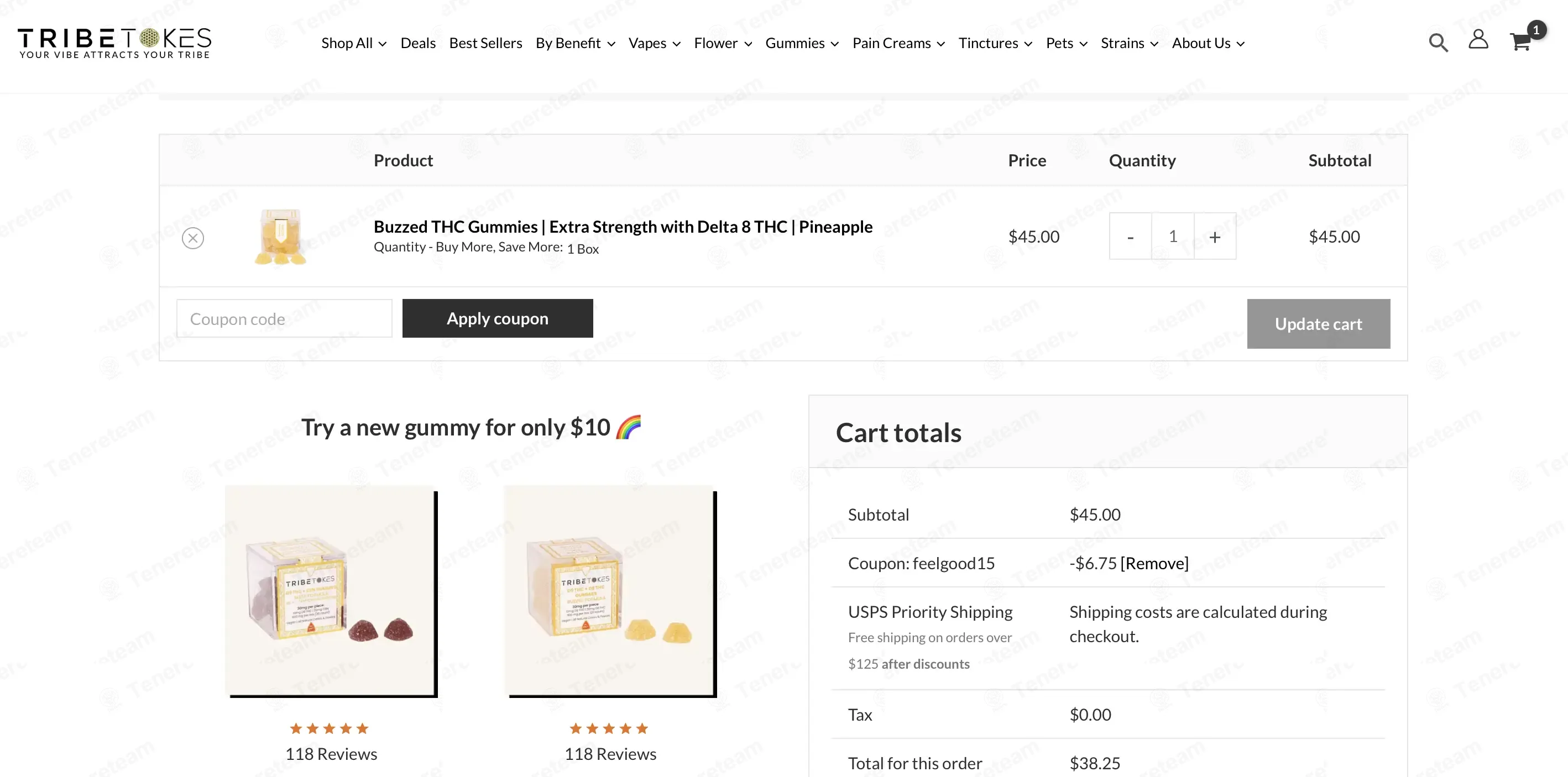The image size is (1568, 777).
Task: Expand the About Us dropdown
Action: pyautogui.click(x=1201, y=43)
